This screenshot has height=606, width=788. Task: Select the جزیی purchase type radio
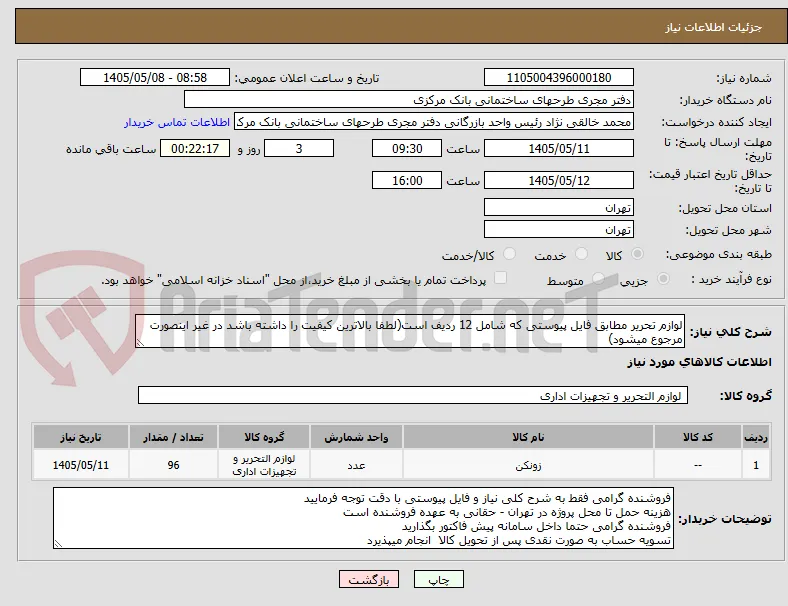coord(663,279)
